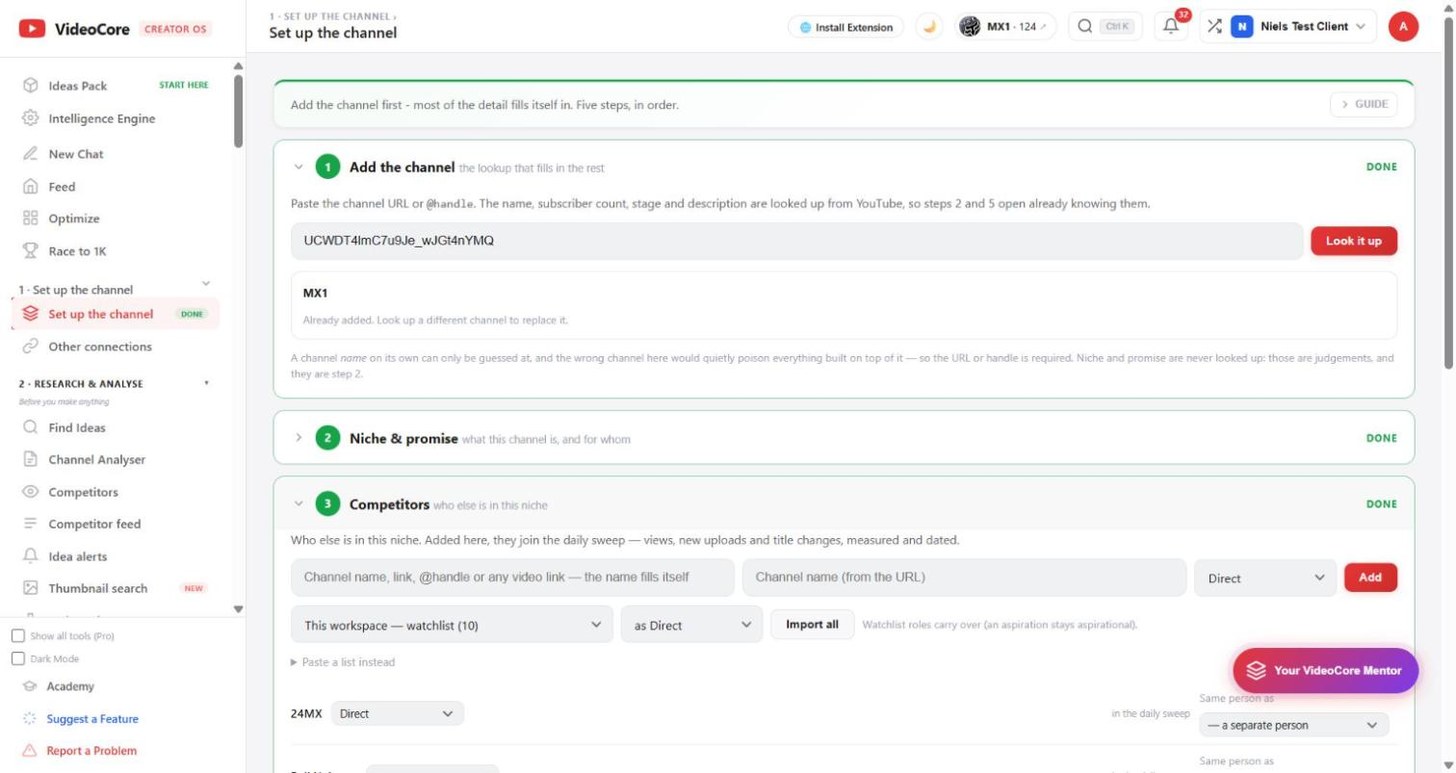Screen dimensions: 1456x773
Task: Open the Your VideoCore Mentor button
Action: [x=1325, y=671]
